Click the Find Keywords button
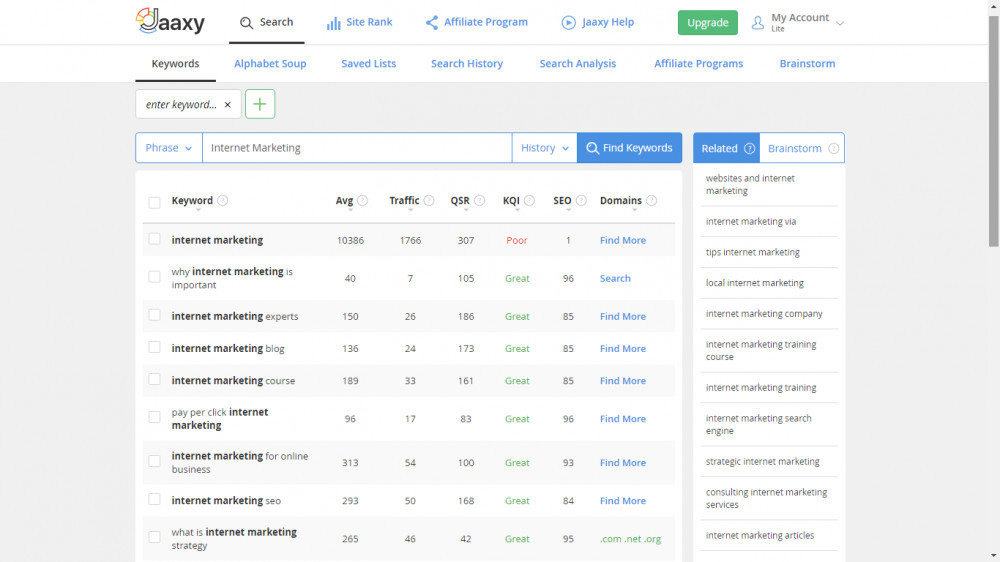The image size is (1000, 562). tap(629, 148)
